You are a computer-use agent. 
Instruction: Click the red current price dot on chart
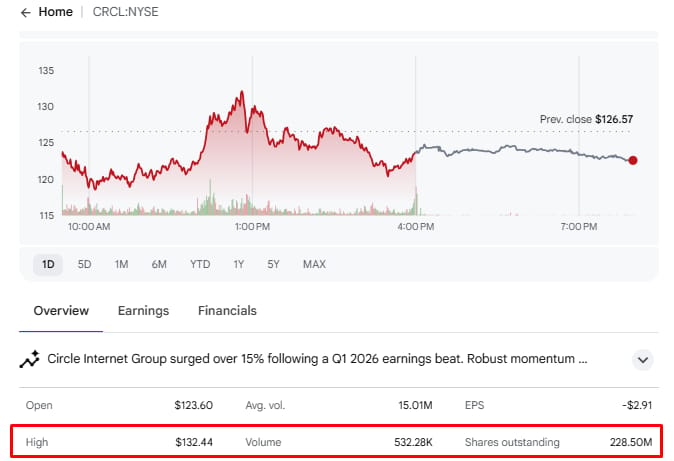coord(632,160)
